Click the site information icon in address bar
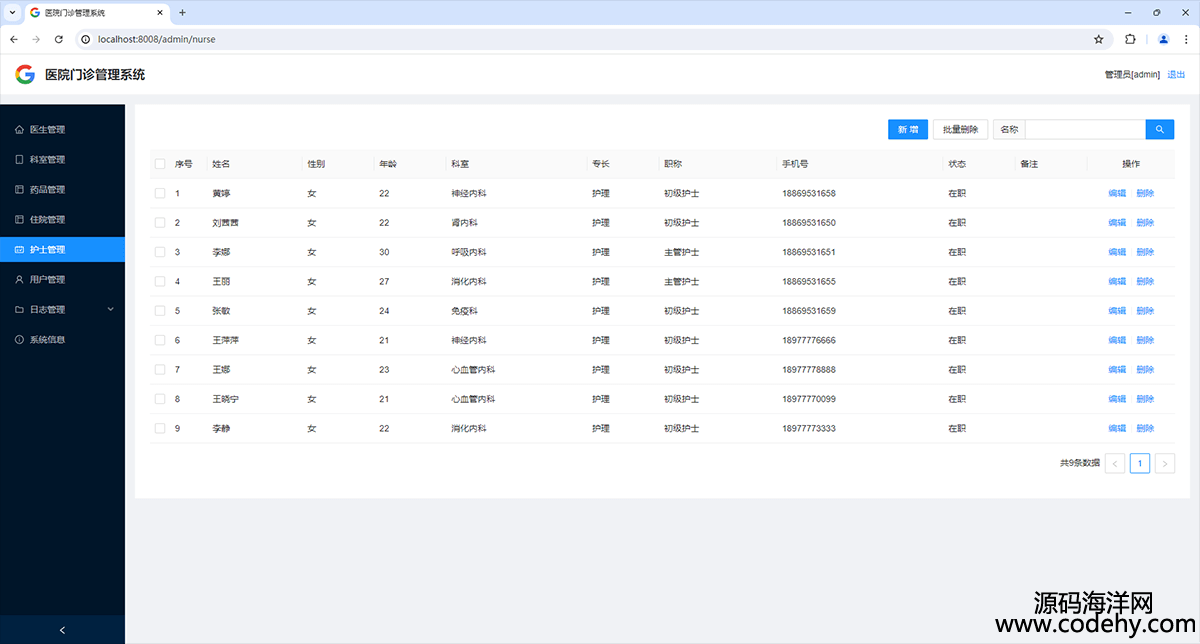 coord(86,39)
